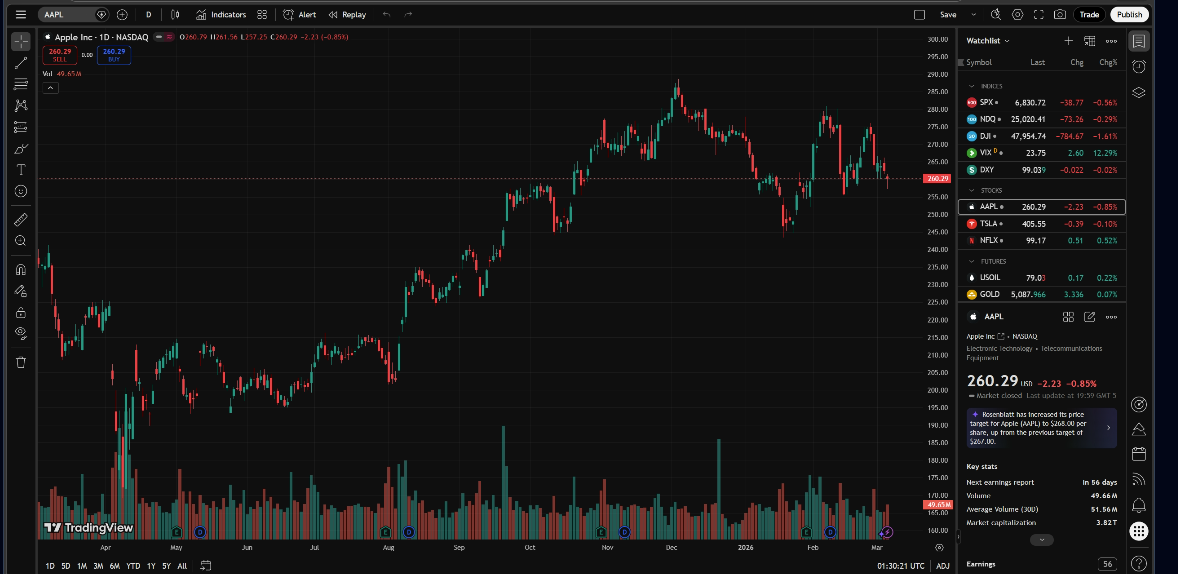The height and width of the screenshot is (574, 1178).
Task: Select the patterns drawing tool
Action: 20,106
